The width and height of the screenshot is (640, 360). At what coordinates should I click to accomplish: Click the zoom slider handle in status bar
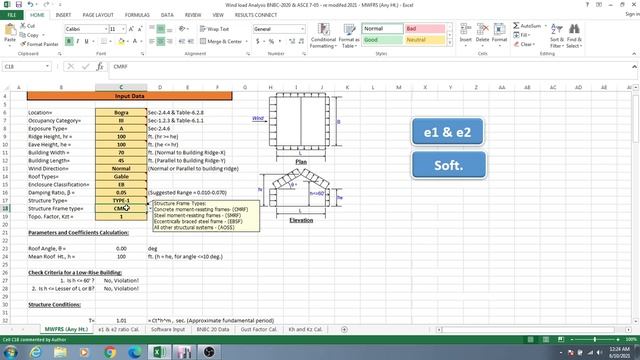595,340
